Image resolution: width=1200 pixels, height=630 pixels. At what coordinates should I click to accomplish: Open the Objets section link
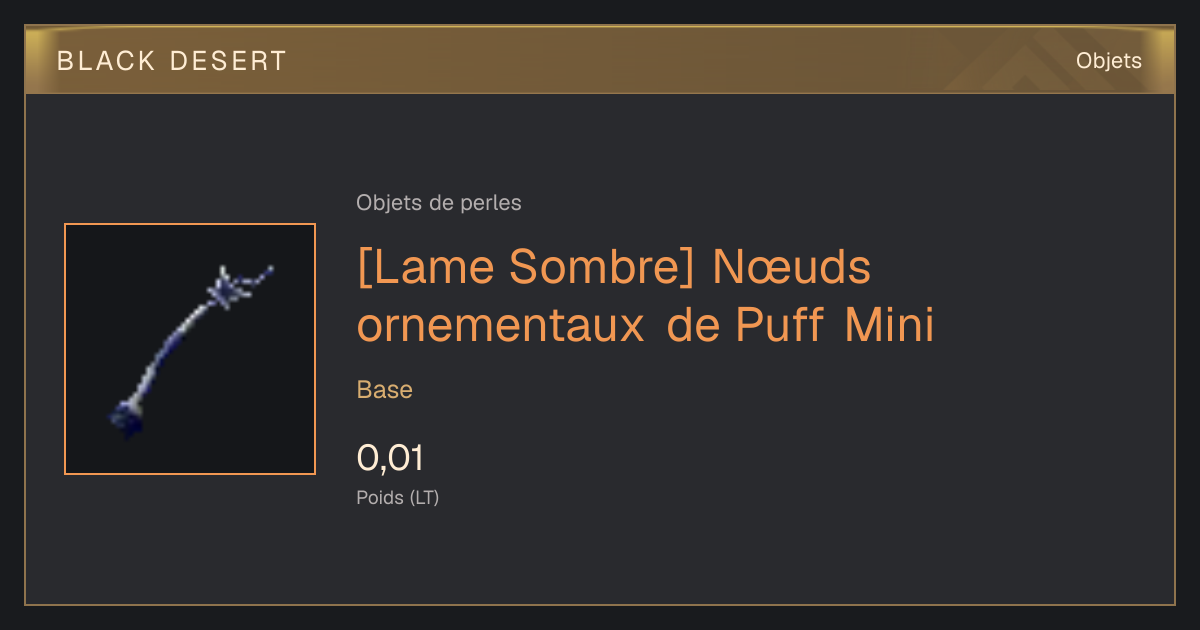click(x=1109, y=61)
